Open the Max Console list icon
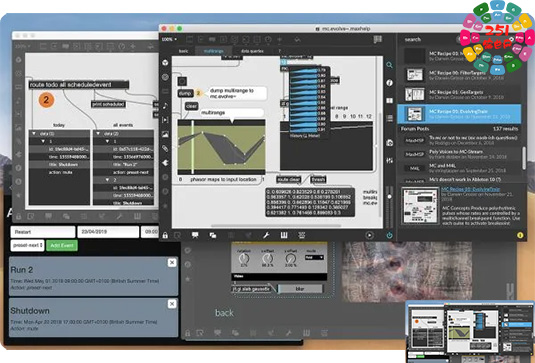The image size is (535, 363). (389, 118)
